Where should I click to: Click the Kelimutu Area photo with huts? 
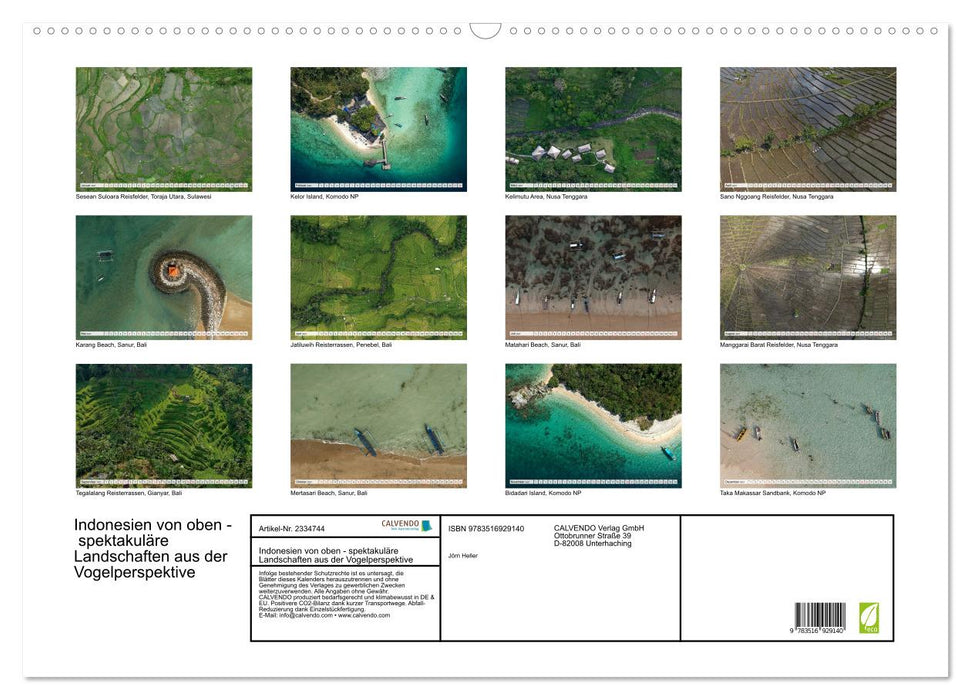click(x=593, y=129)
